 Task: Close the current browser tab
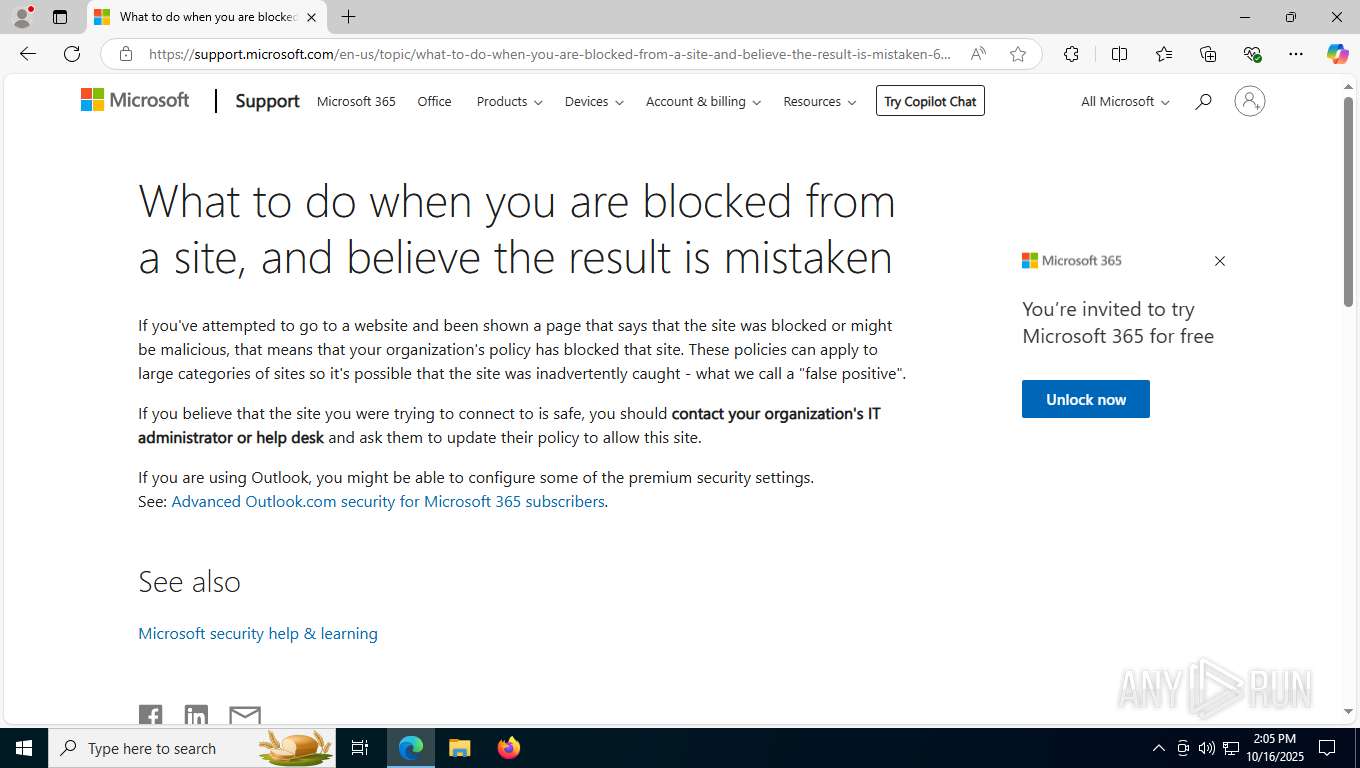(x=311, y=17)
